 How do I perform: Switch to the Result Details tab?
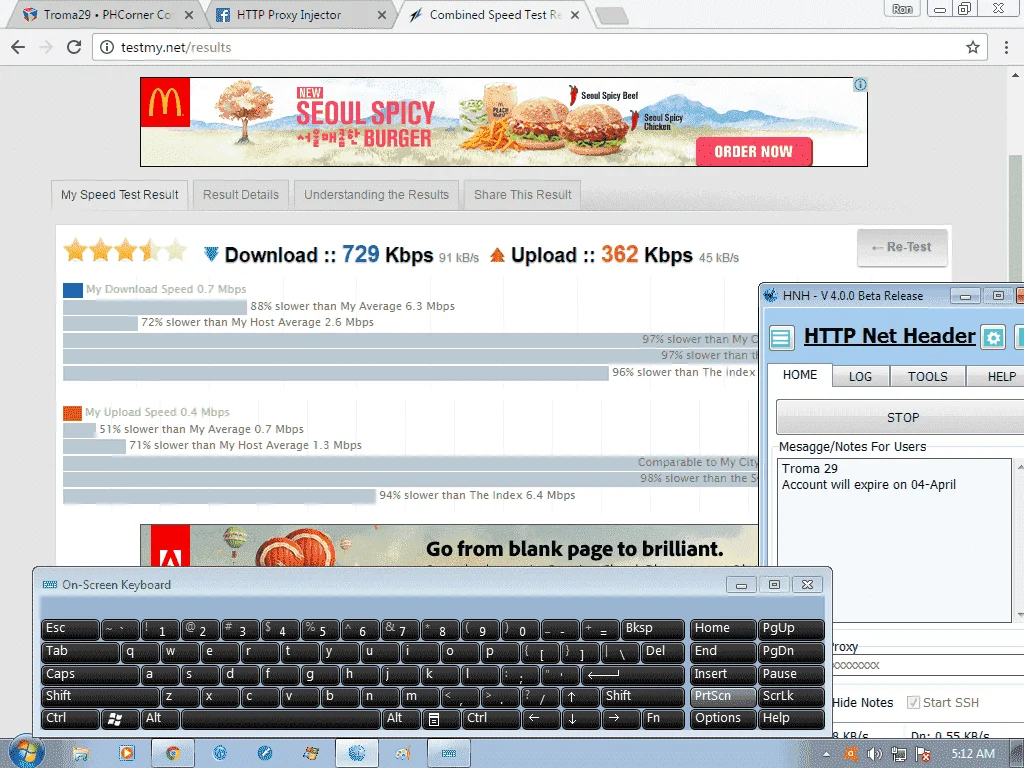click(241, 195)
